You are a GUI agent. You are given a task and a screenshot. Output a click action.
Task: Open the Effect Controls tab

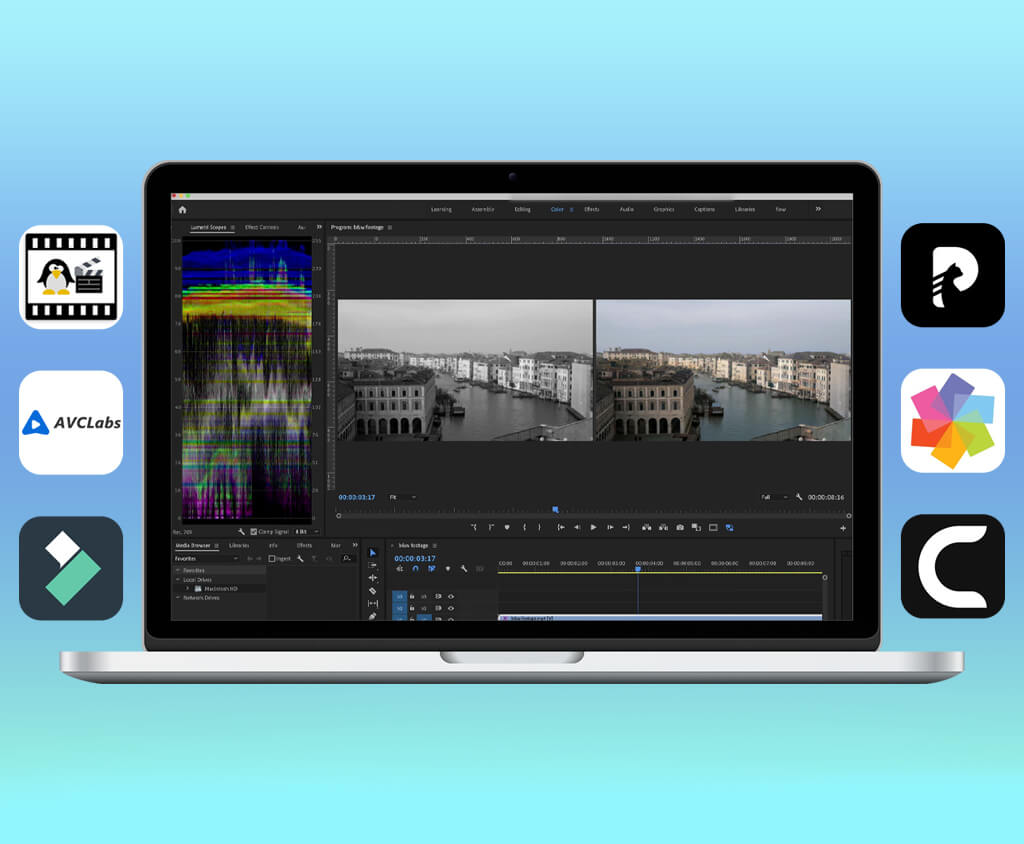(x=262, y=227)
